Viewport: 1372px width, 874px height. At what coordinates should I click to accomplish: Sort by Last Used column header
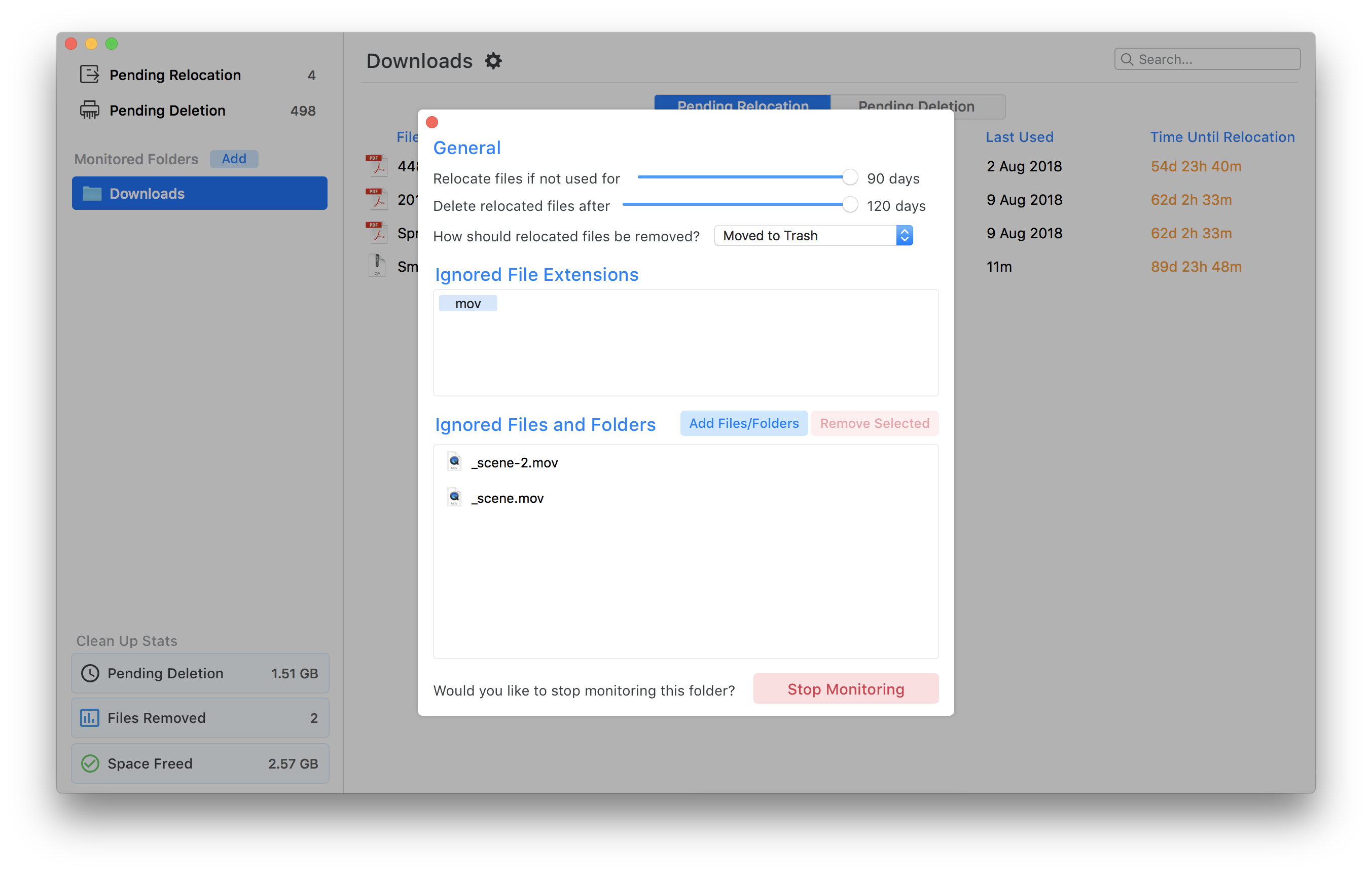coord(1019,137)
